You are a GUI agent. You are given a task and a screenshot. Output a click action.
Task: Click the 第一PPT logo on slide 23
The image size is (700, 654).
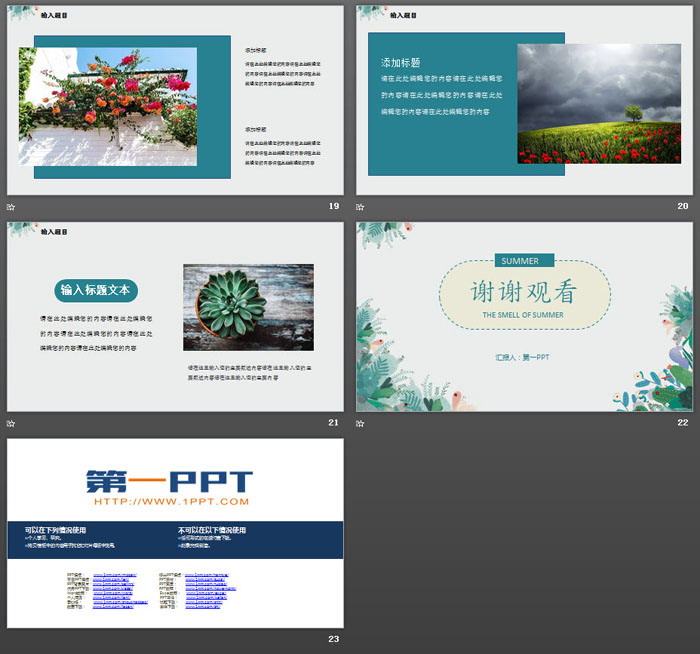[169, 481]
